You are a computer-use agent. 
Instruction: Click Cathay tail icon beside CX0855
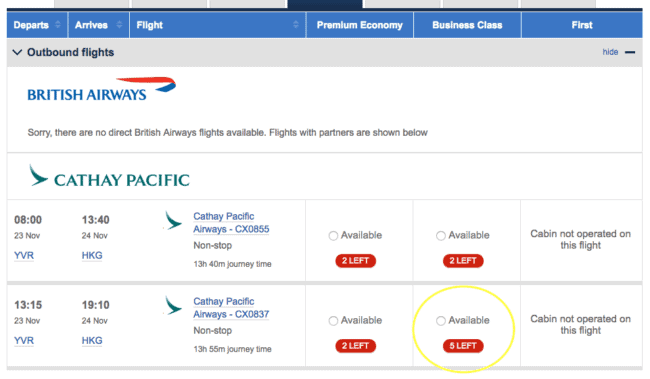(x=173, y=221)
